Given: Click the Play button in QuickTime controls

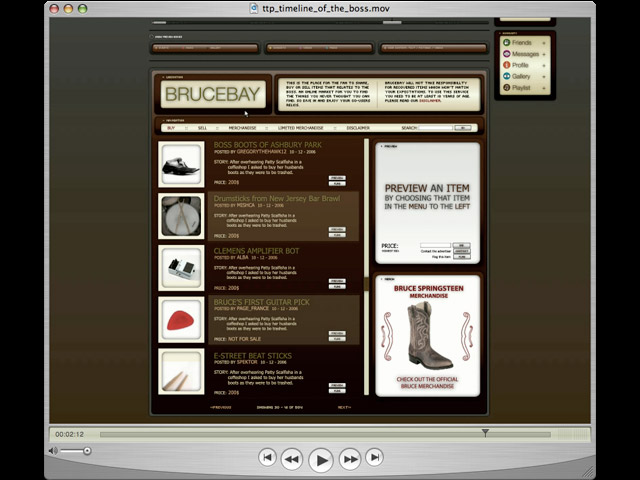Looking at the screenshot, I should (x=321, y=460).
